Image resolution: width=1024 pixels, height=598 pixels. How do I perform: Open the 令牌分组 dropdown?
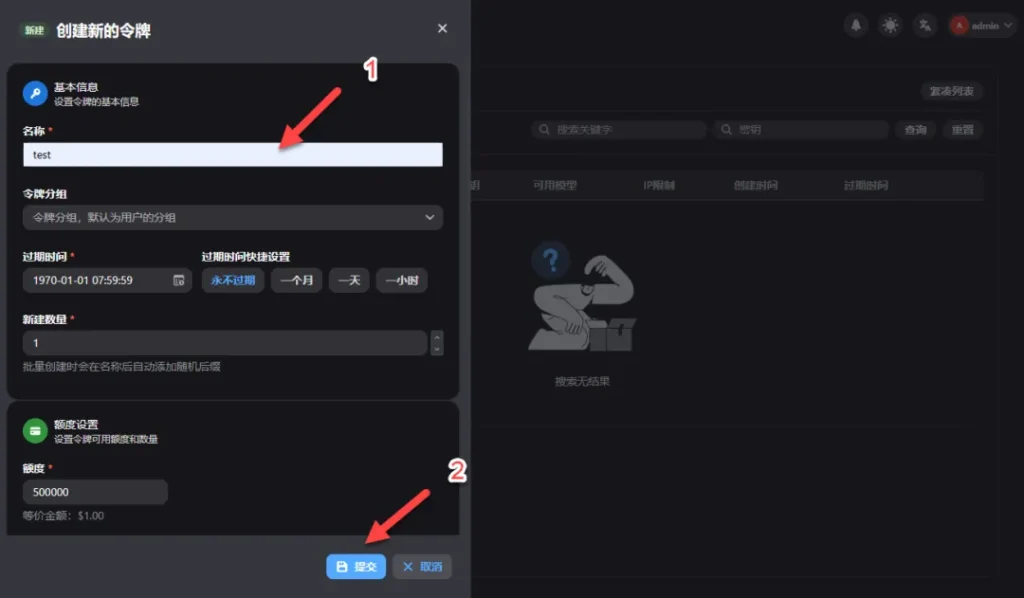[232, 217]
